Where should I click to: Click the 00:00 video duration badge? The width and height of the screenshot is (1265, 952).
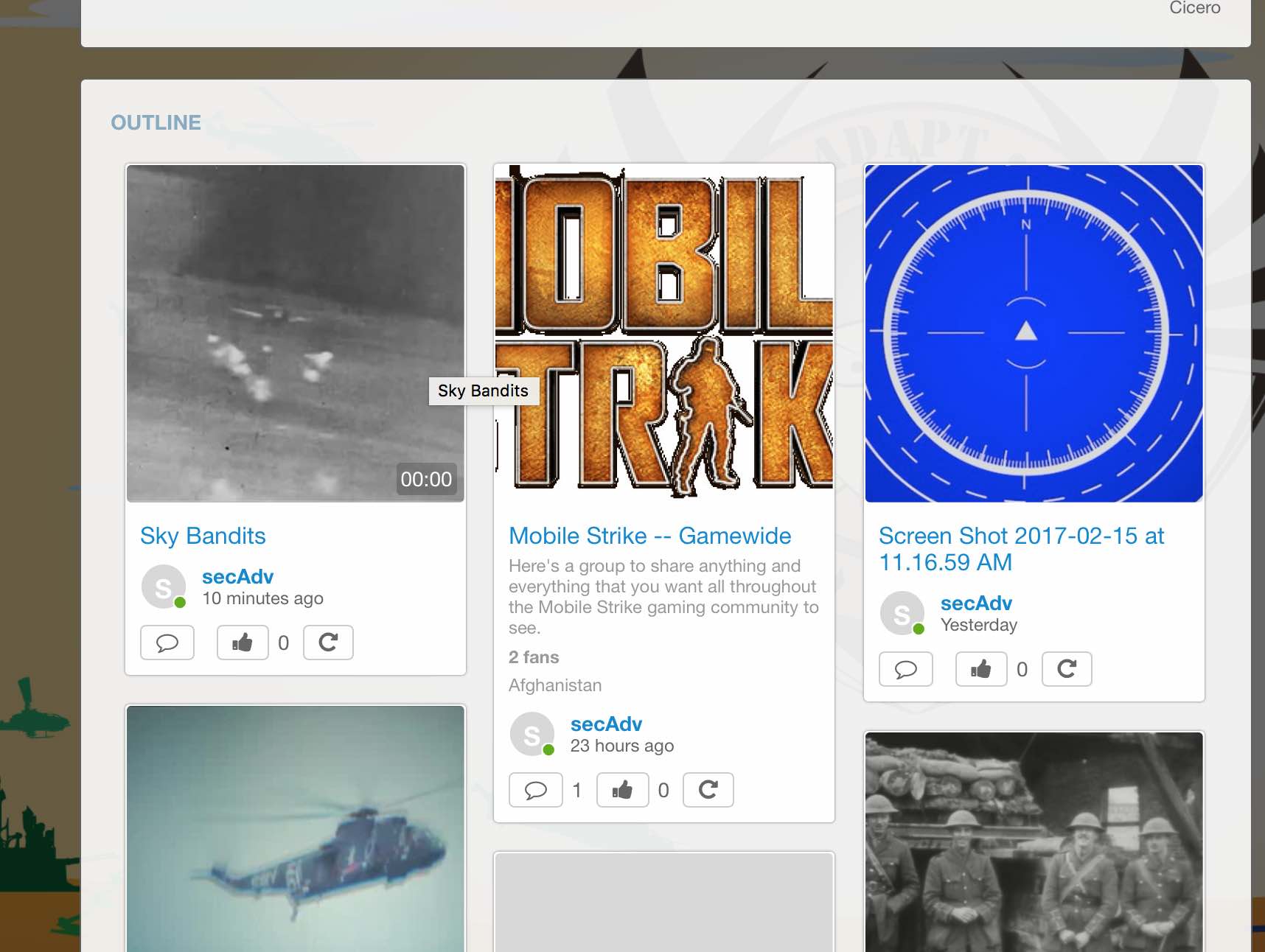click(x=426, y=480)
